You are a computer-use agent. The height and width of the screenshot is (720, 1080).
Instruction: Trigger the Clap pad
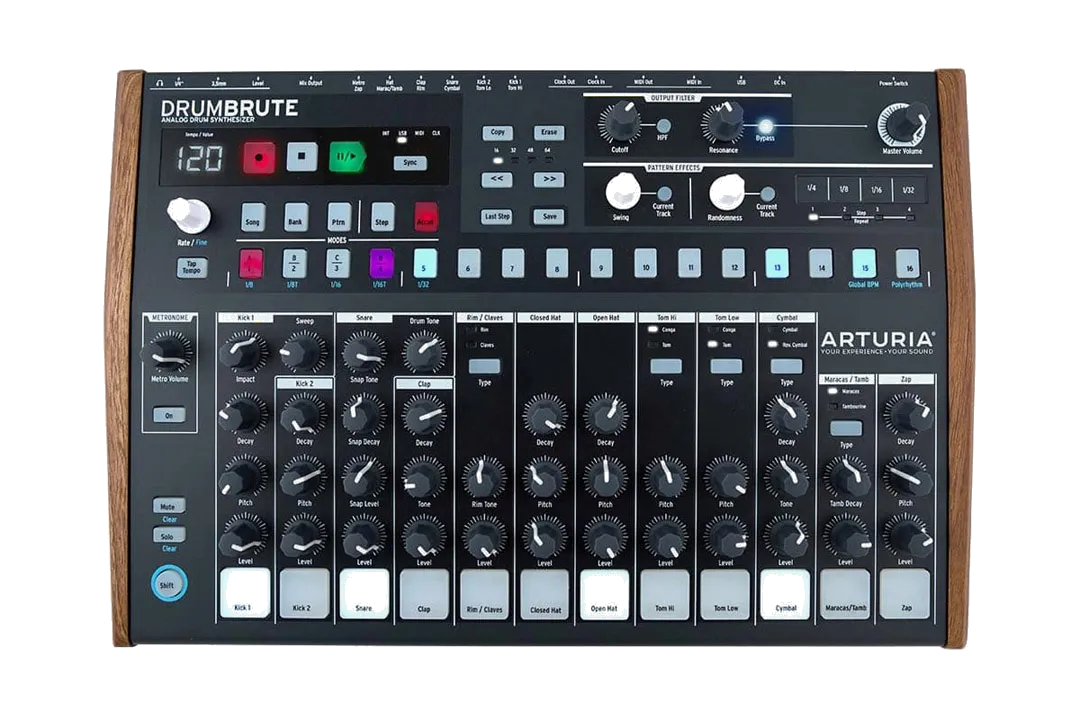tap(424, 593)
